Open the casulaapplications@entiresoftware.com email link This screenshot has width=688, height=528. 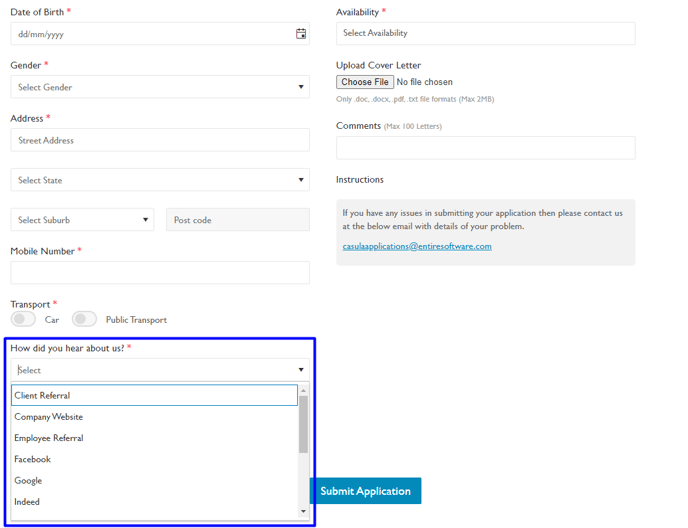[x=417, y=246]
